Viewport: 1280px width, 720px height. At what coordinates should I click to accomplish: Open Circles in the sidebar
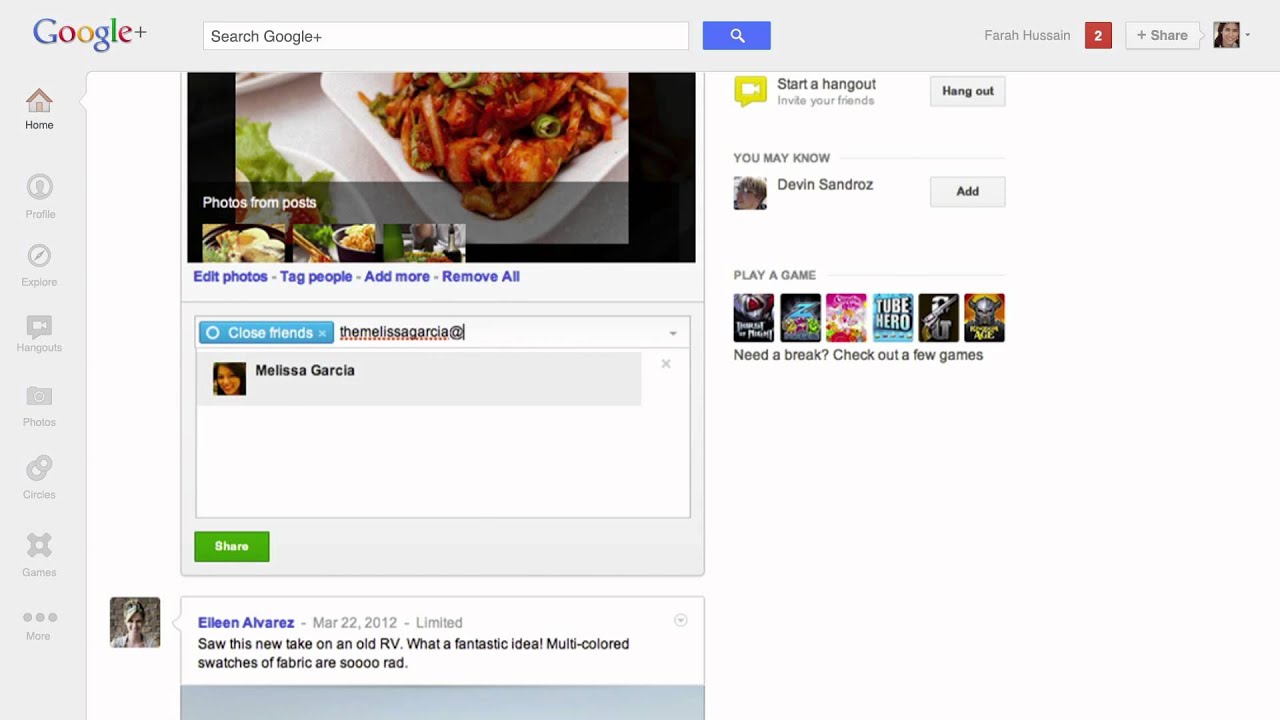(39, 477)
